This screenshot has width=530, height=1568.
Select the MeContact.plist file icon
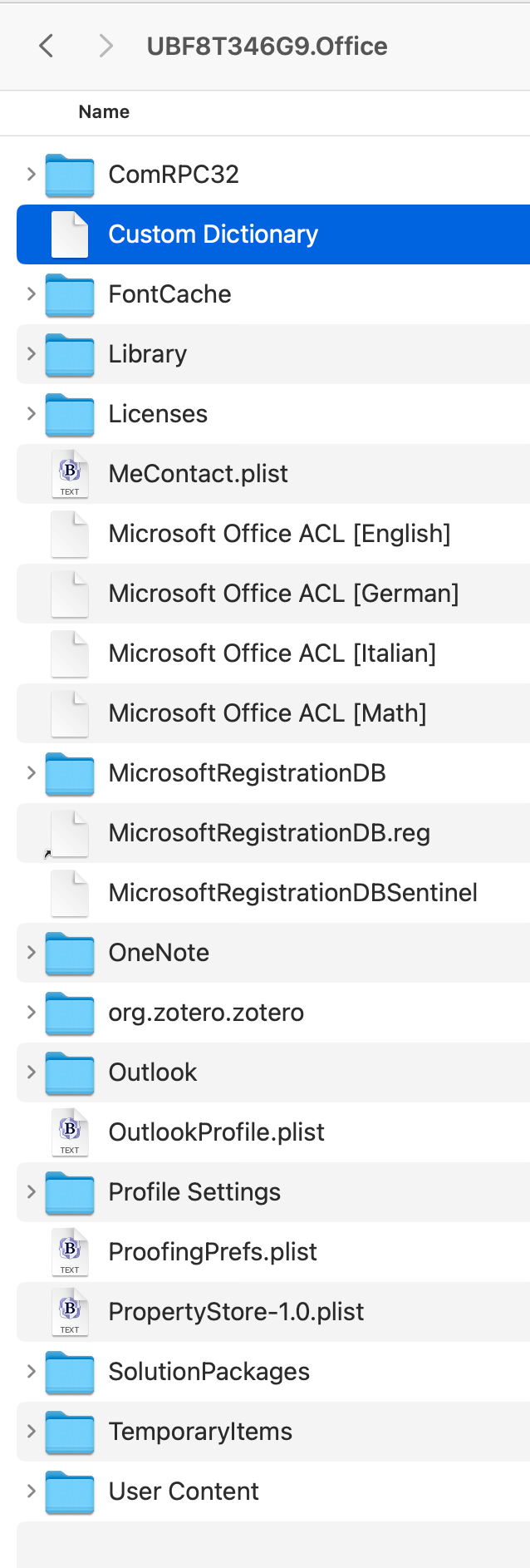(70, 474)
